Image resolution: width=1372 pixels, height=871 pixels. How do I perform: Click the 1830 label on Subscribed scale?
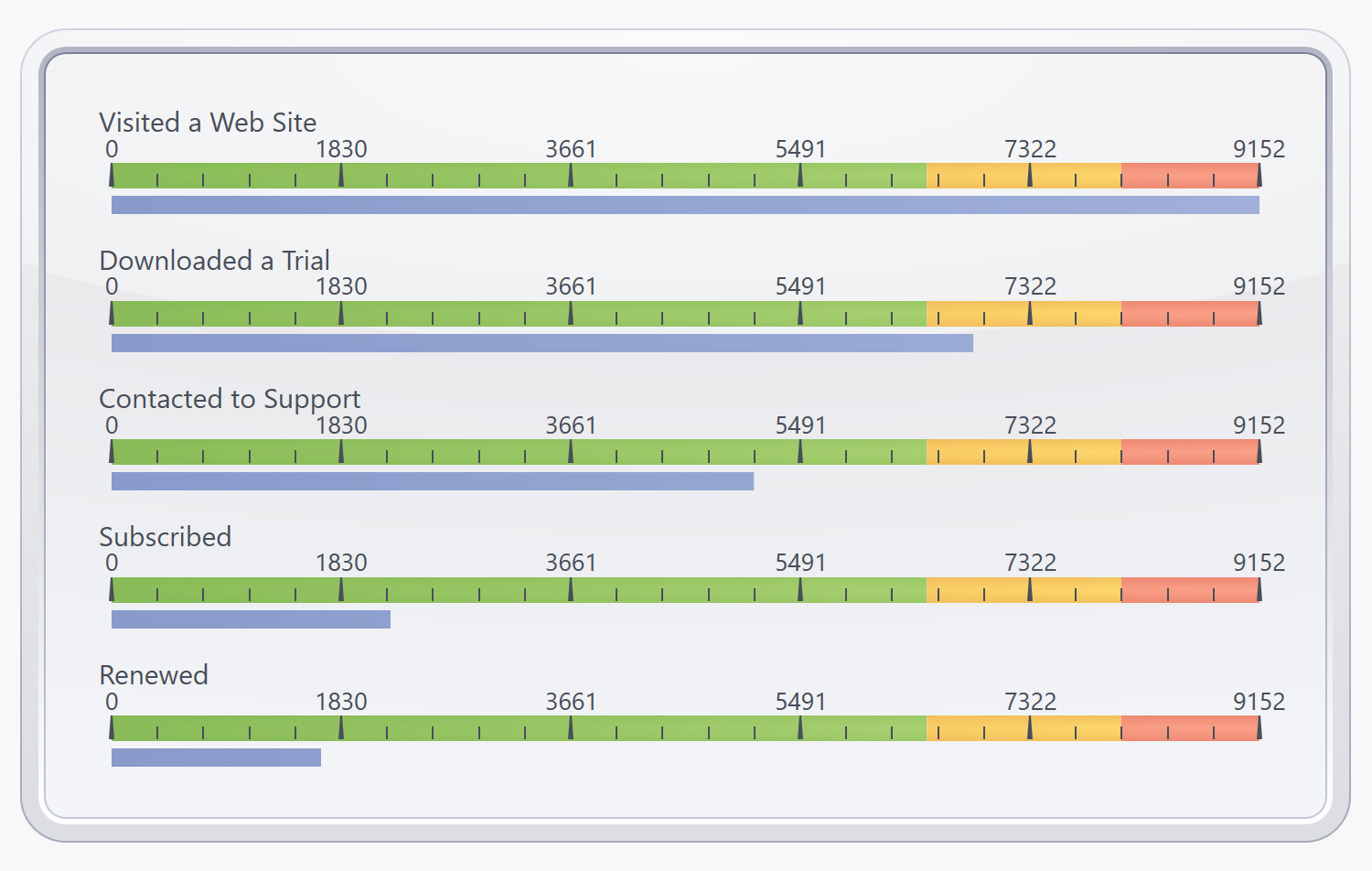341,563
